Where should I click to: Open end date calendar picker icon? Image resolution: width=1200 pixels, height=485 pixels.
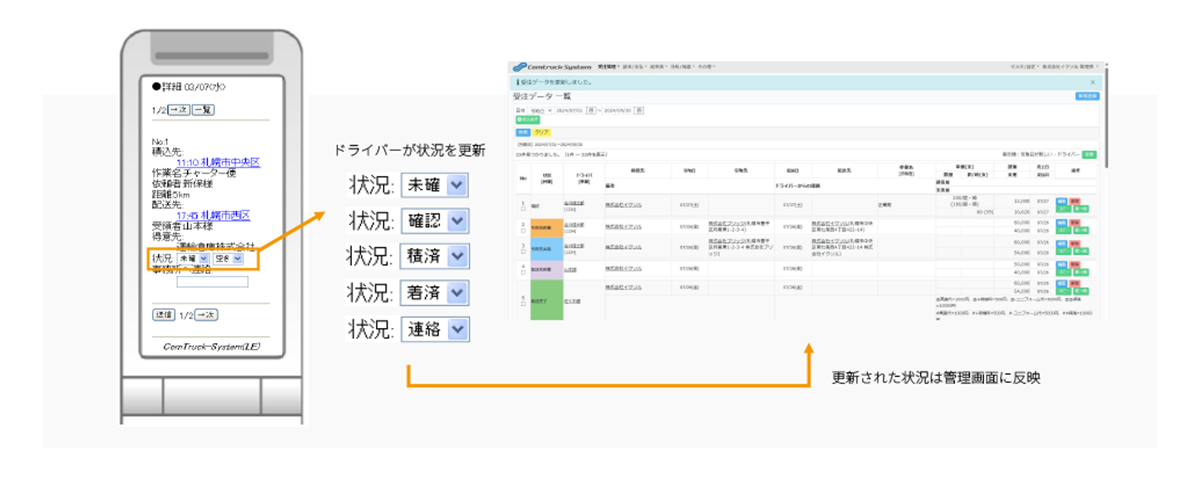point(639,109)
